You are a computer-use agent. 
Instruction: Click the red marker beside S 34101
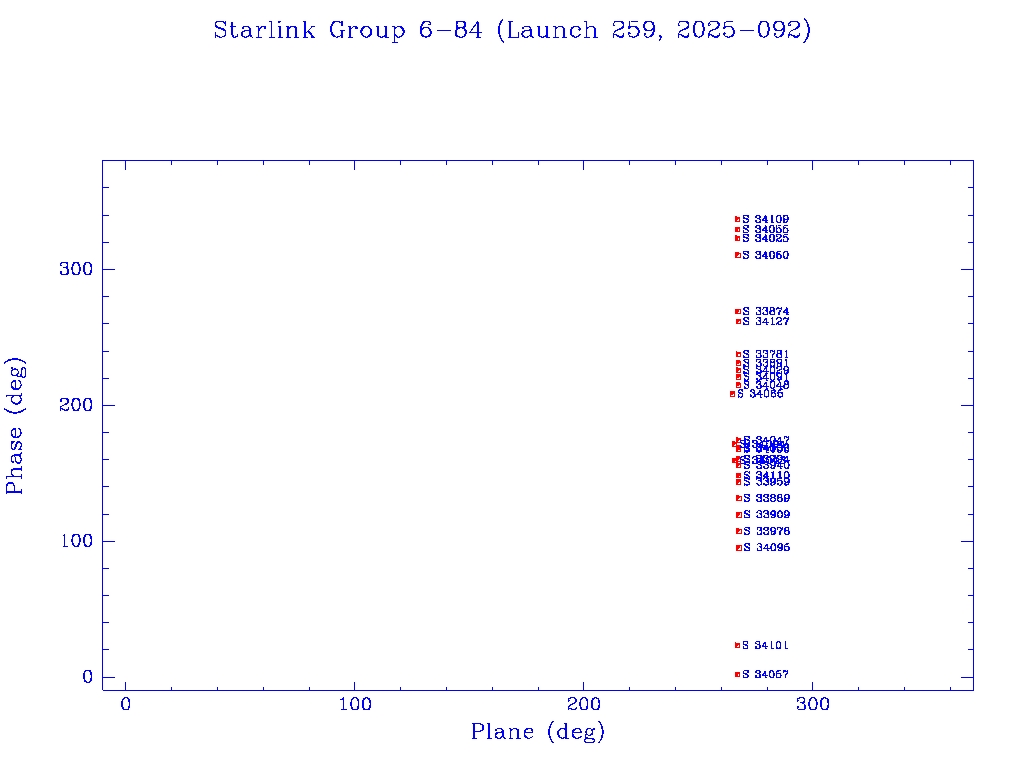point(737,645)
